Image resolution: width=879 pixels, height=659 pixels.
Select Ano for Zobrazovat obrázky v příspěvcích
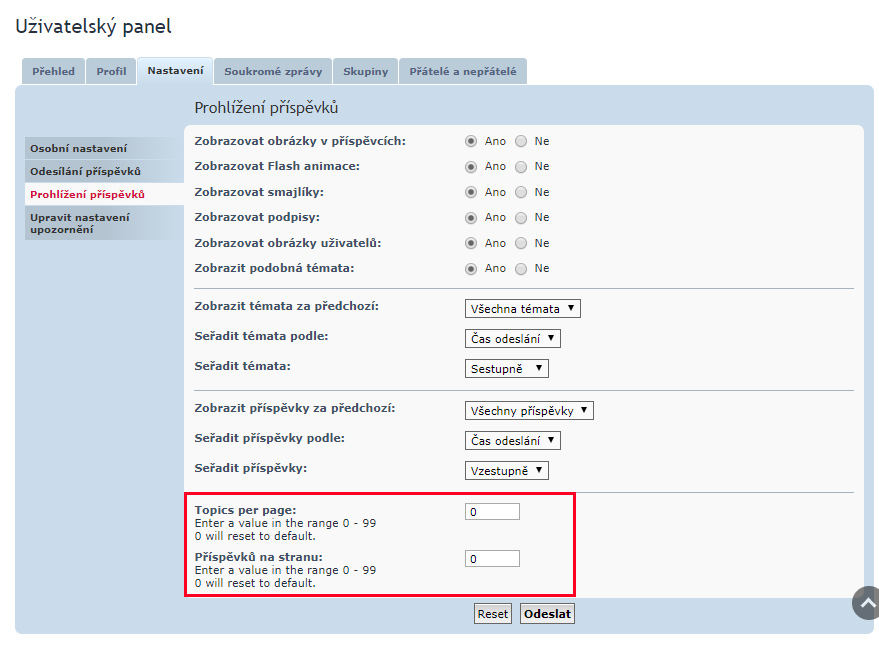(471, 141)
